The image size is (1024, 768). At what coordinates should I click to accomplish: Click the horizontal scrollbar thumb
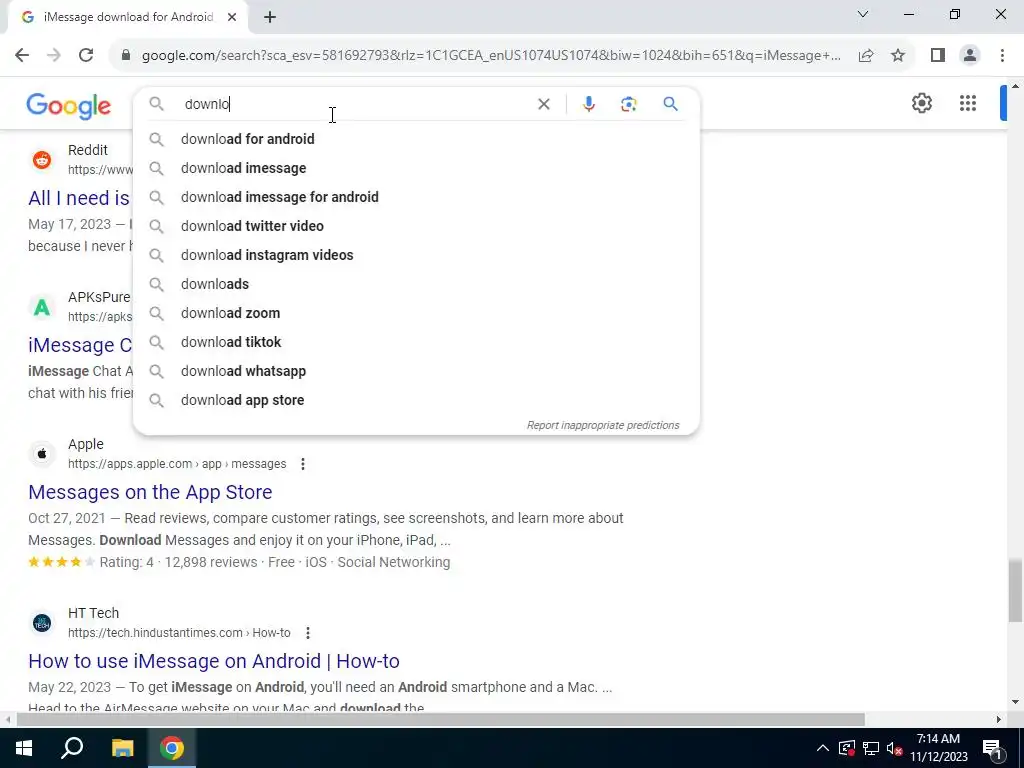click(x=441, y=720)
